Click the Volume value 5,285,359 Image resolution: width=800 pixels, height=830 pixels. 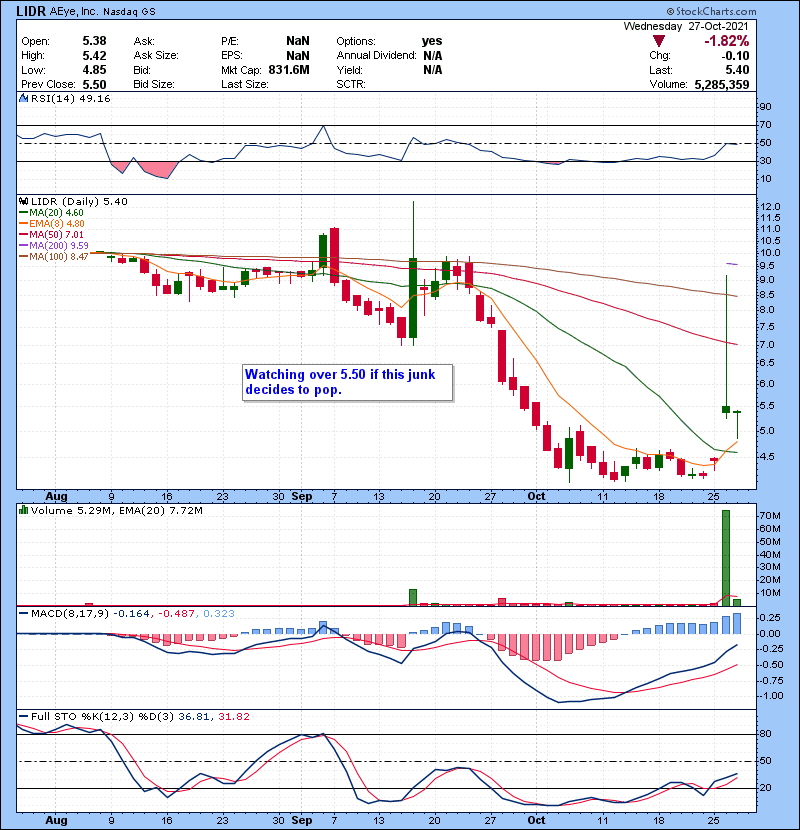coord(722,85)
